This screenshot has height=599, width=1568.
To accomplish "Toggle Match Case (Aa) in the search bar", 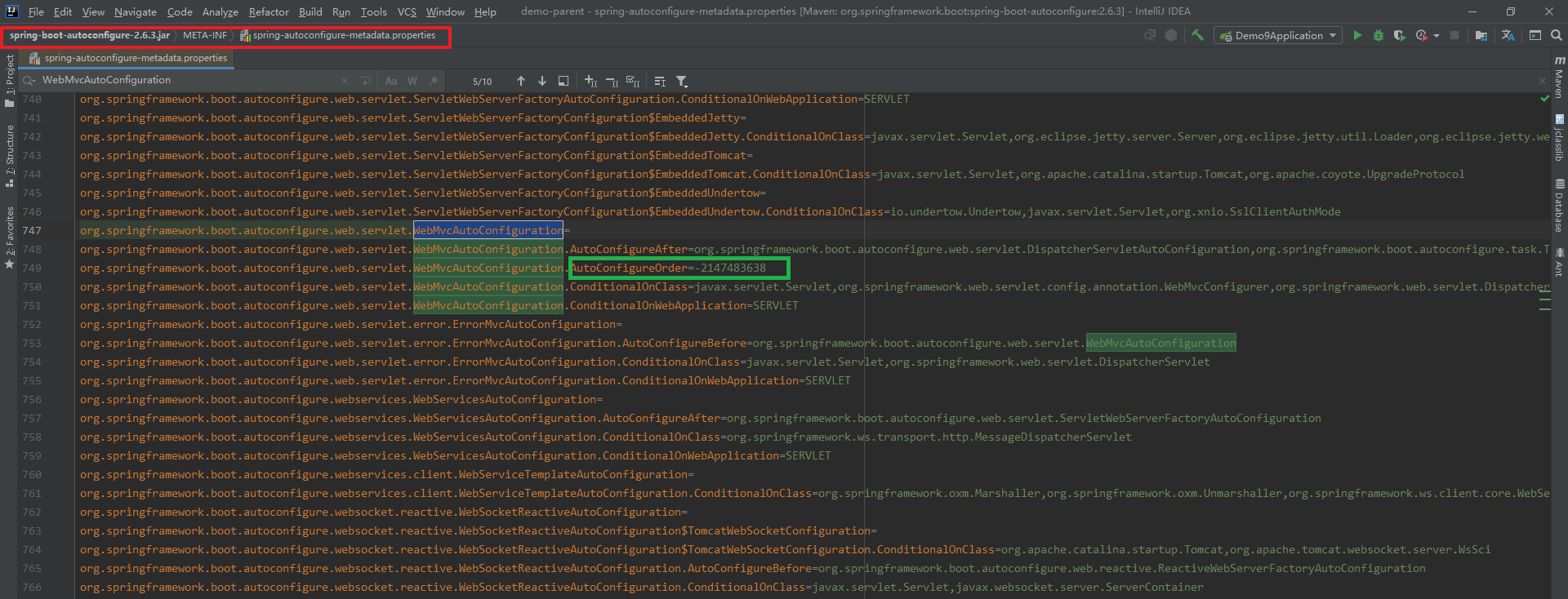I will tap(391, 81).
